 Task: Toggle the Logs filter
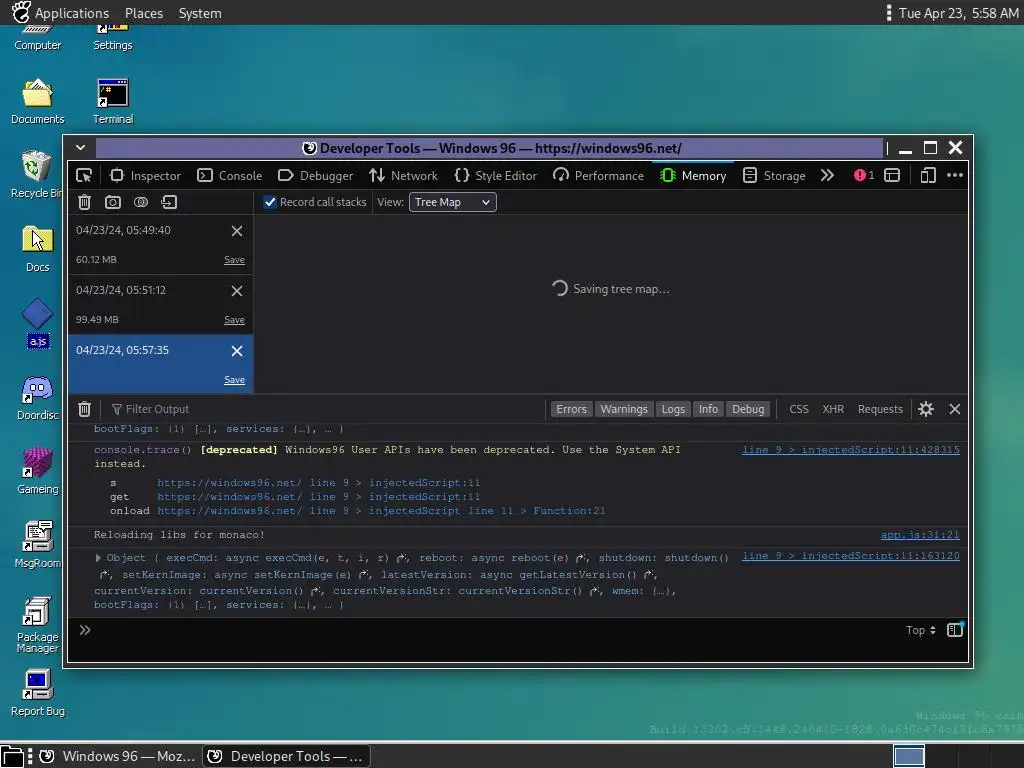pyautogui.click(x=673, y=409)
